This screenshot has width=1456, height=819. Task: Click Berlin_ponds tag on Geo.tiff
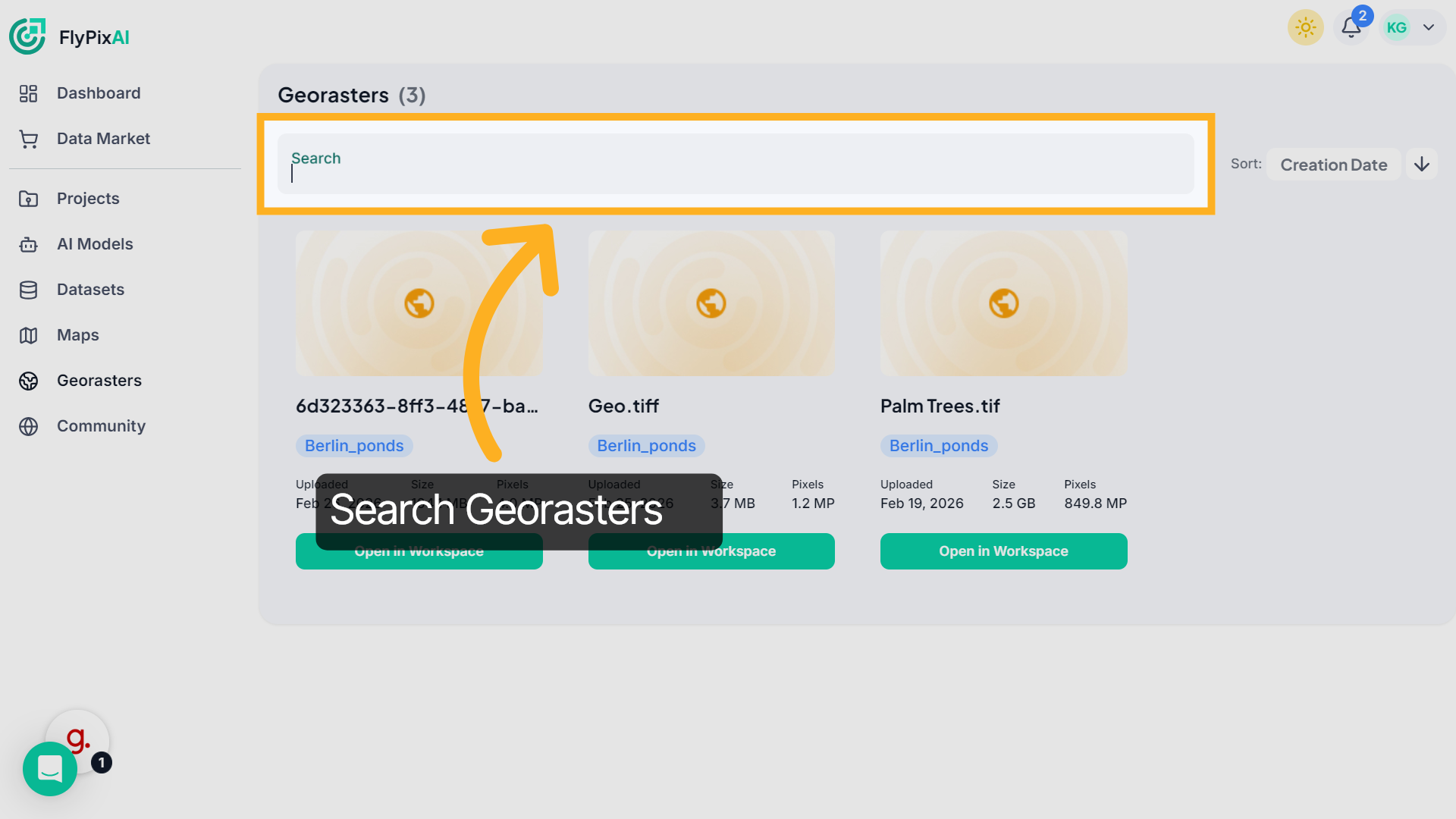pos(646,446)
